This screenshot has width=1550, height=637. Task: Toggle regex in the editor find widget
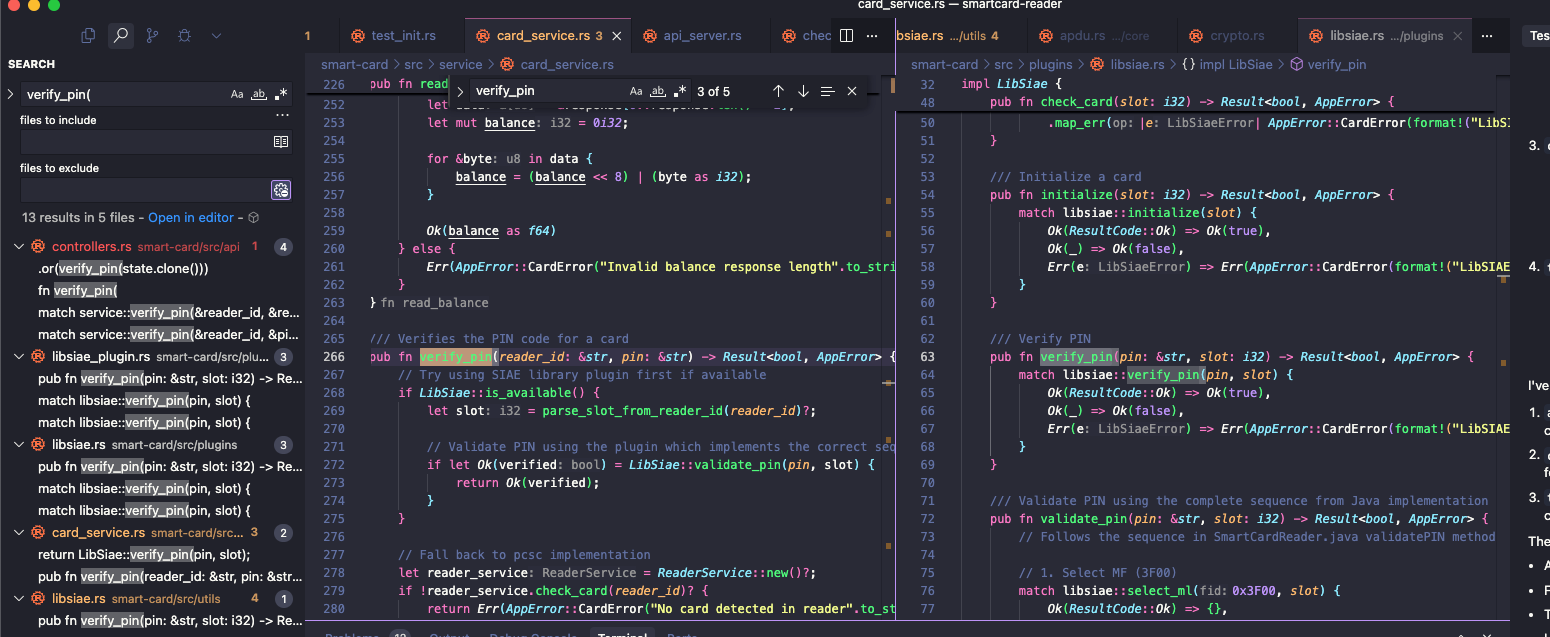coord(680,91)
